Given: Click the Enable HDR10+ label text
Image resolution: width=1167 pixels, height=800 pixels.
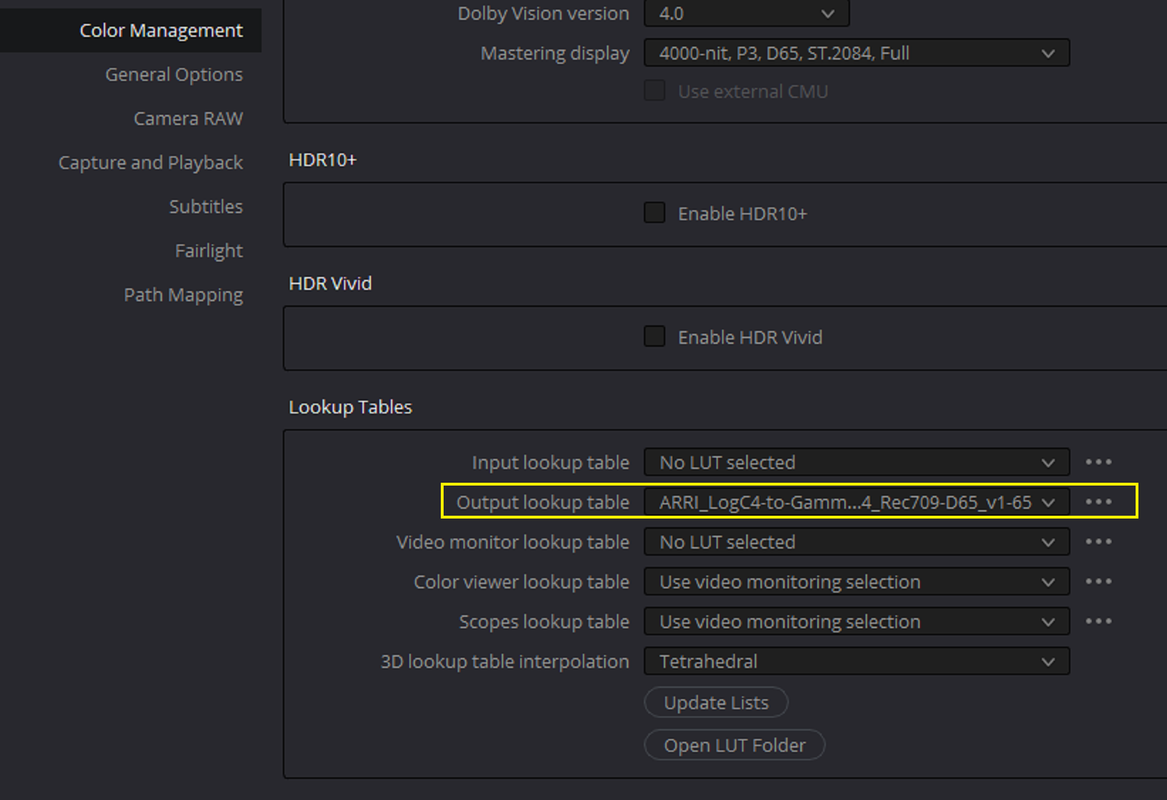Looking at the screenshot, I should (x=742, y=214).
